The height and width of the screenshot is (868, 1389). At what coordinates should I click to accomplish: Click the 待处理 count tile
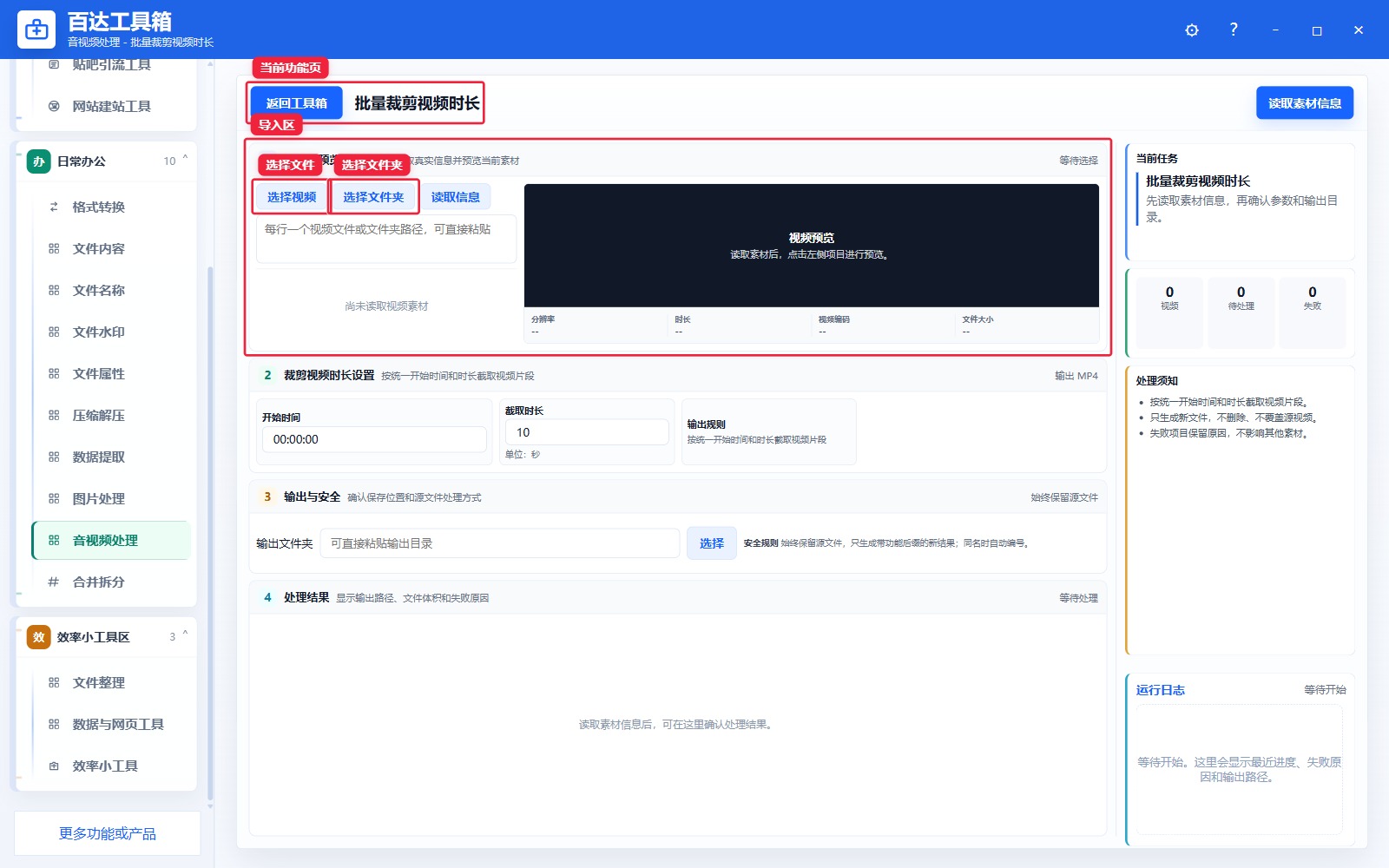(1241, 313)
